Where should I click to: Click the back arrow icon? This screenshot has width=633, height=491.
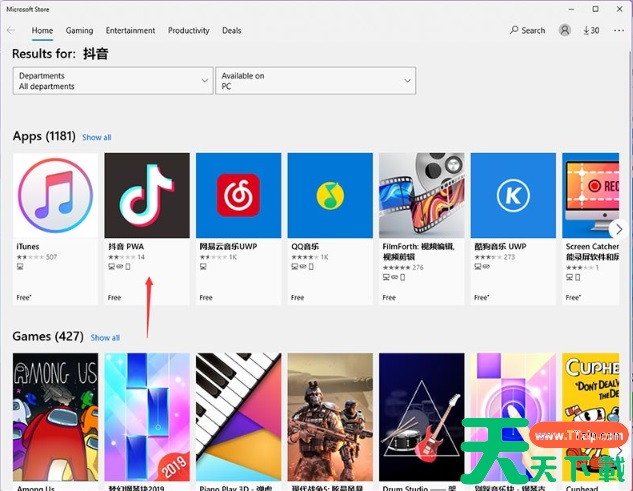click(11, 30)
